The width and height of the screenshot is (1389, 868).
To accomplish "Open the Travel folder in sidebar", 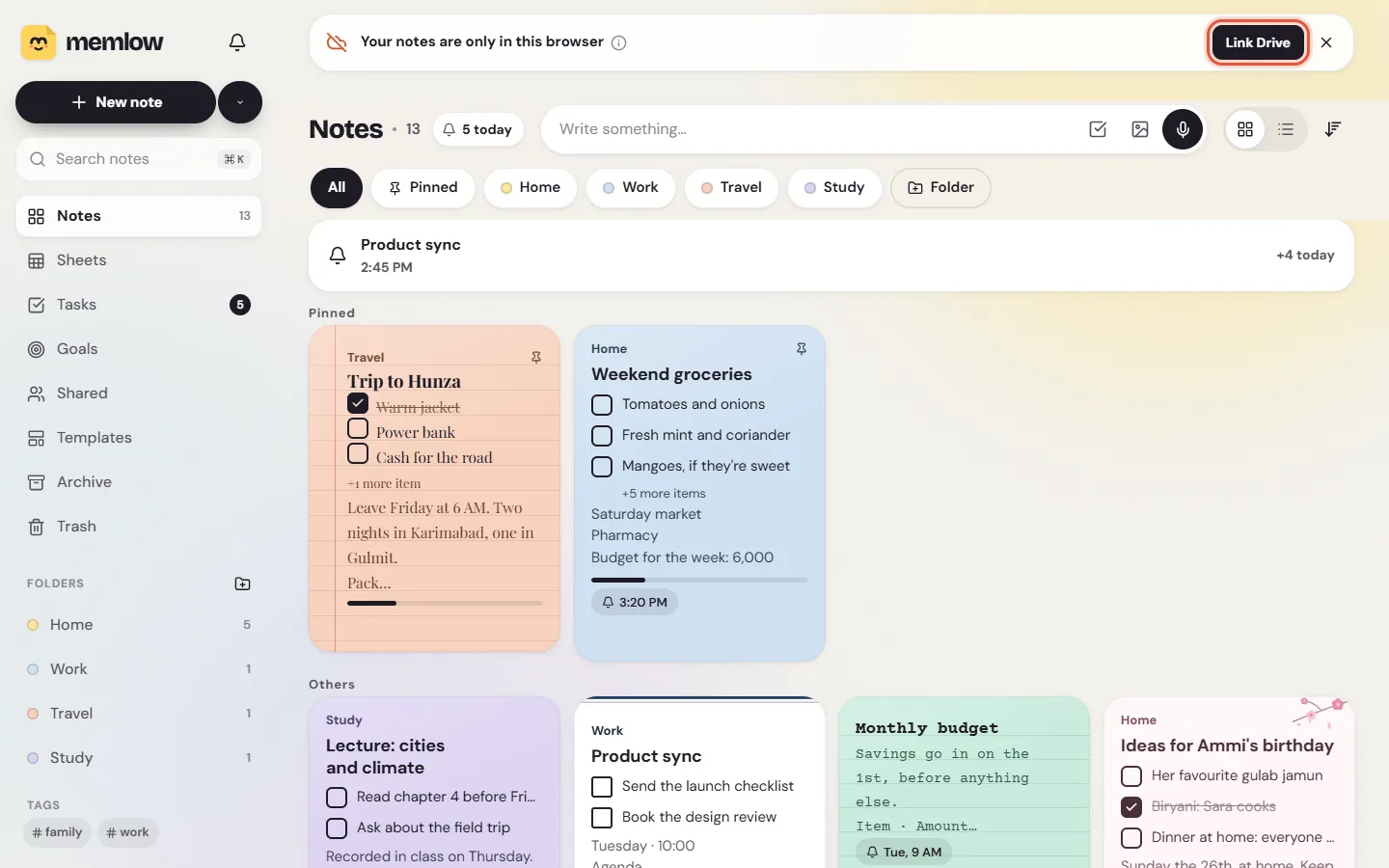I will tap(139, 714).
